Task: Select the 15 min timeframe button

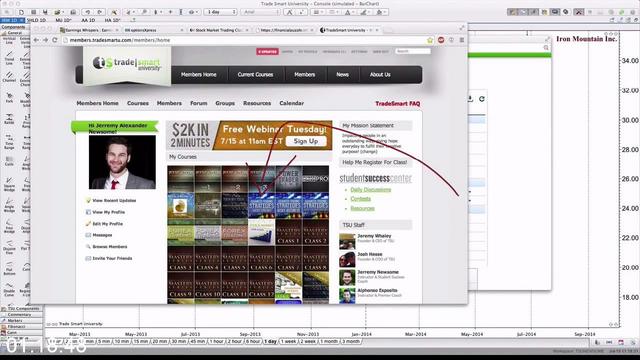Action: coord(141,341)
